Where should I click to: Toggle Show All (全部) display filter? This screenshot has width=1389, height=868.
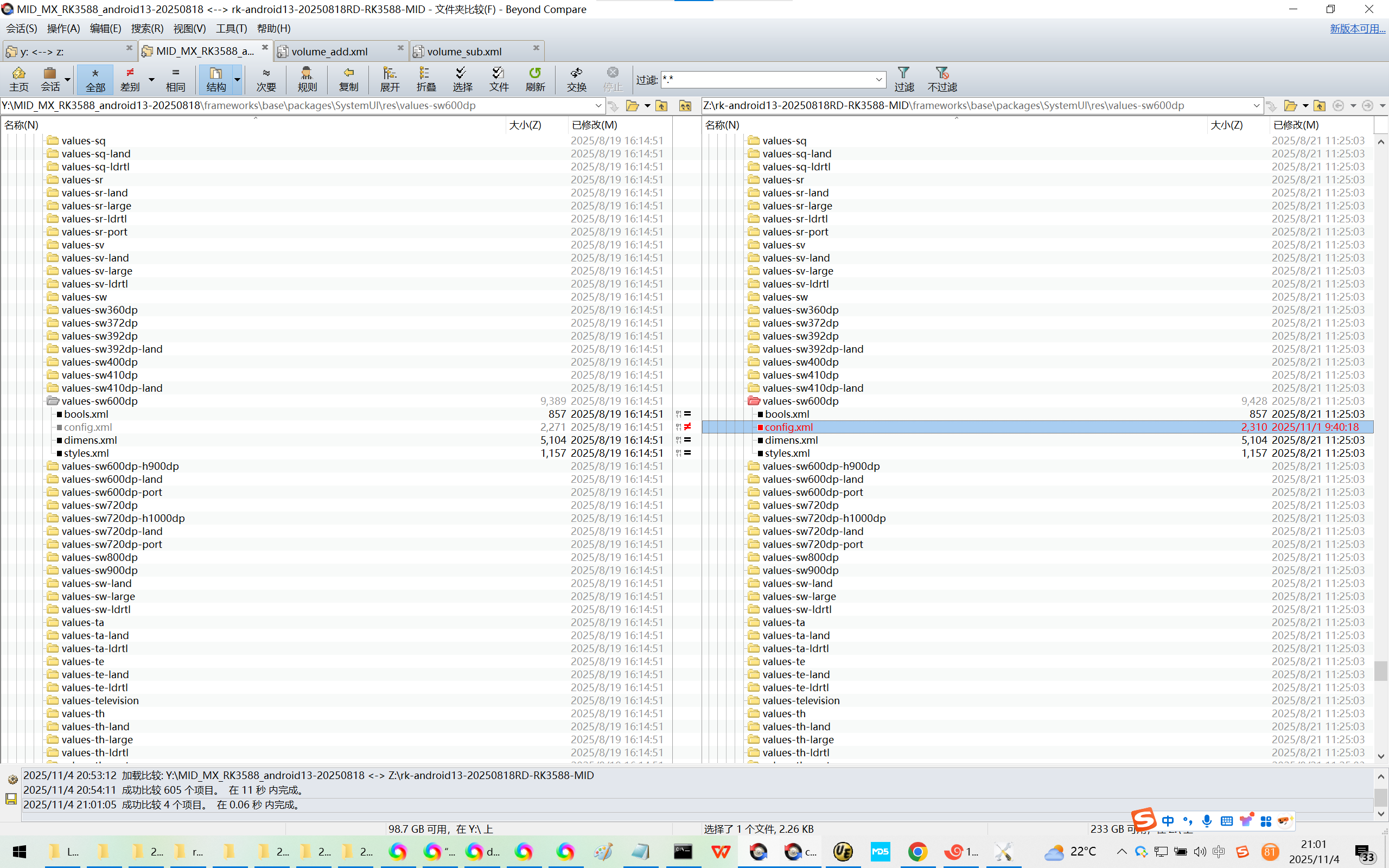(x=95, y=79)
